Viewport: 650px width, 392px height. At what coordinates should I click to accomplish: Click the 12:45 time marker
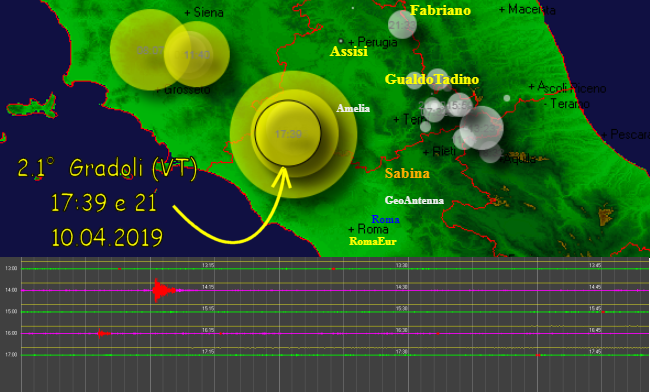pyautogui.click(x=595, y=265)
